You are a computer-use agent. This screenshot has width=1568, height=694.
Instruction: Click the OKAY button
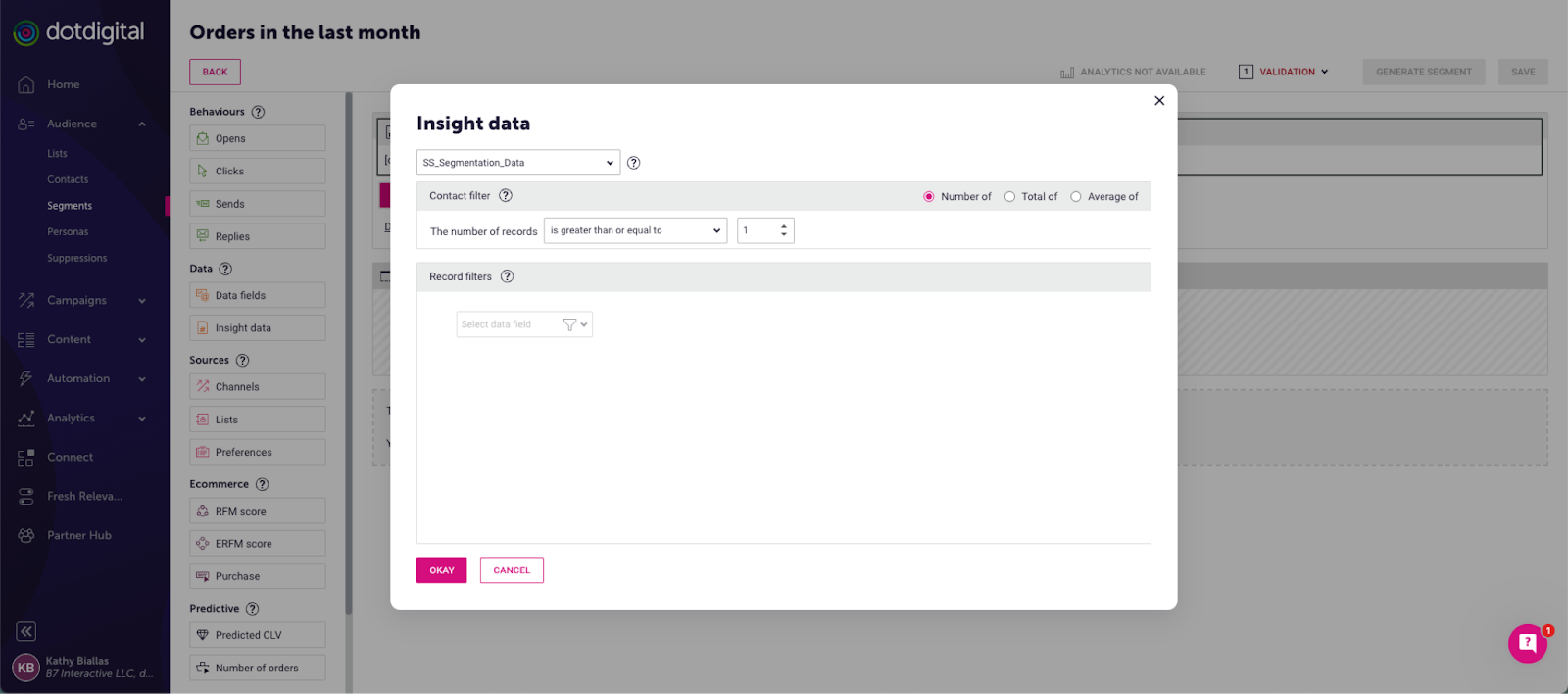point(441,570)
